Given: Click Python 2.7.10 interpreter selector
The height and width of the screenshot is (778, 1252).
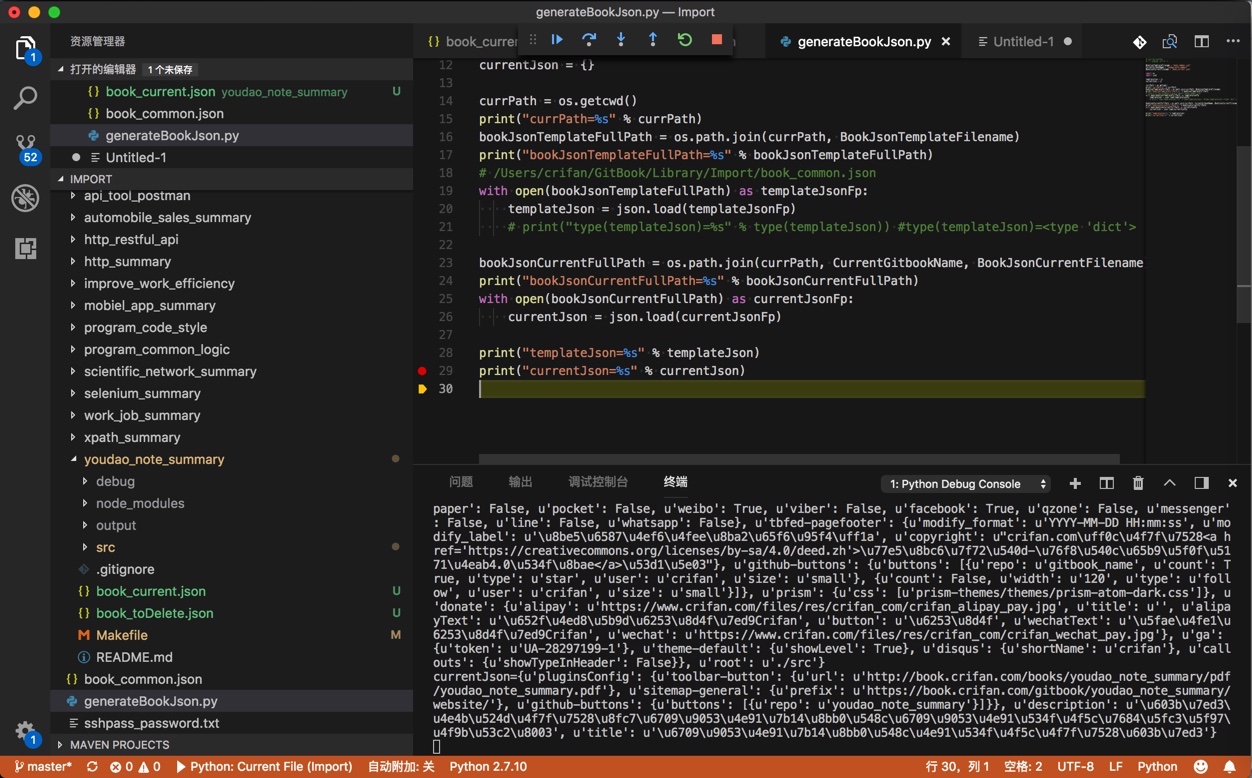Looking at the screenshot, I should tap(488, 767).
